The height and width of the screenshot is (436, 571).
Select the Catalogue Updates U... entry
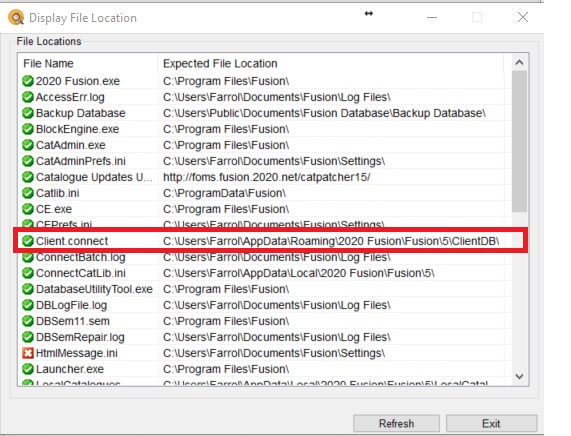click(94, 177)
